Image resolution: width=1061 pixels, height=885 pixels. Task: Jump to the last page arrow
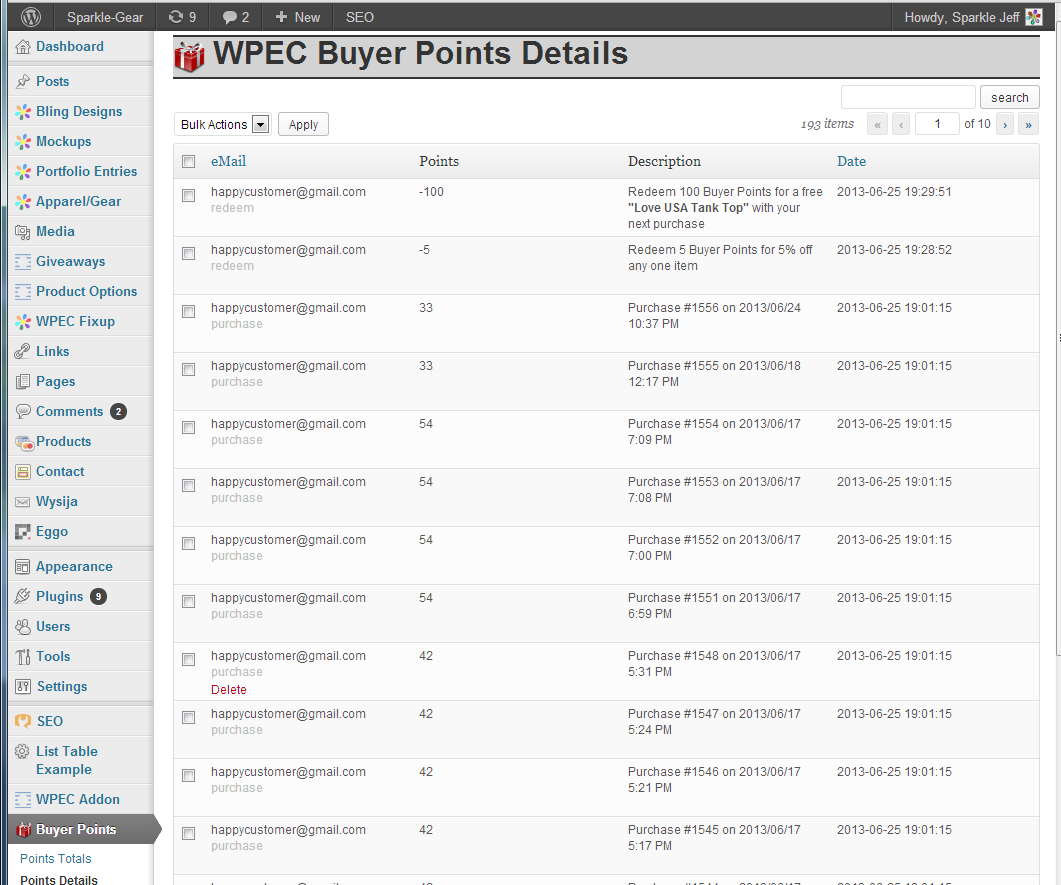[1029, 125]
